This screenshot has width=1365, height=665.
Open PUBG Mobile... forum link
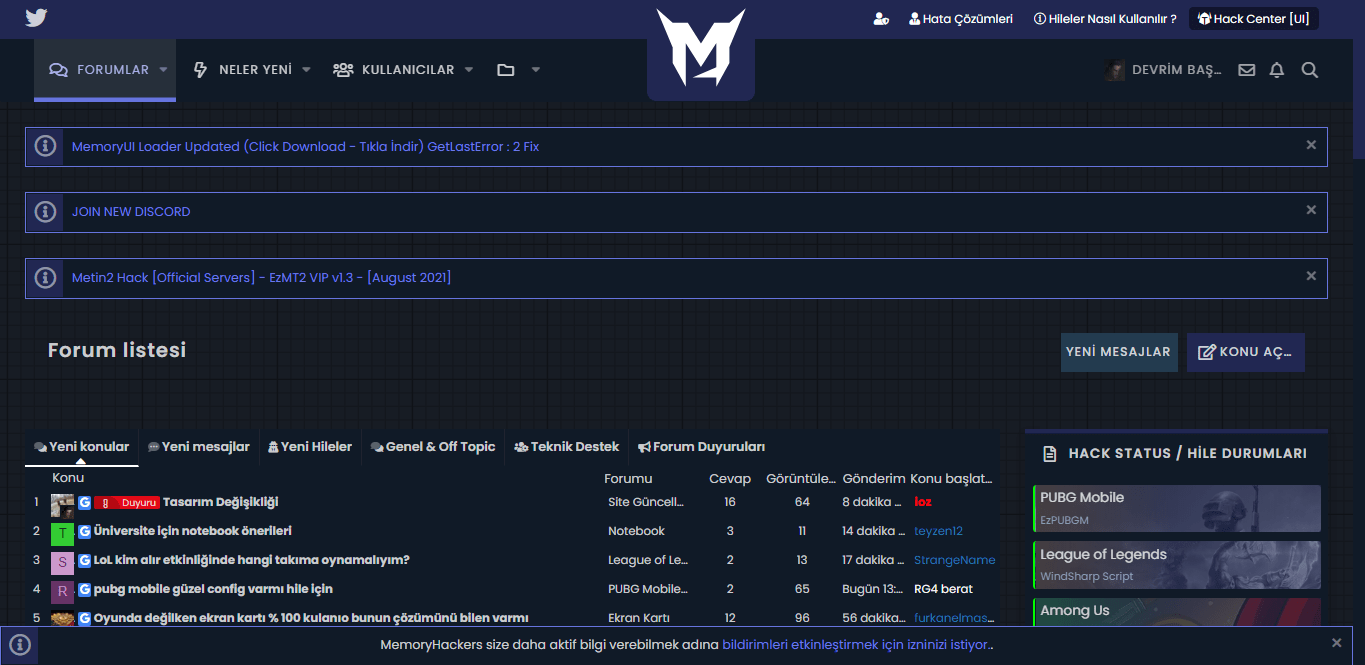[647, 589]
